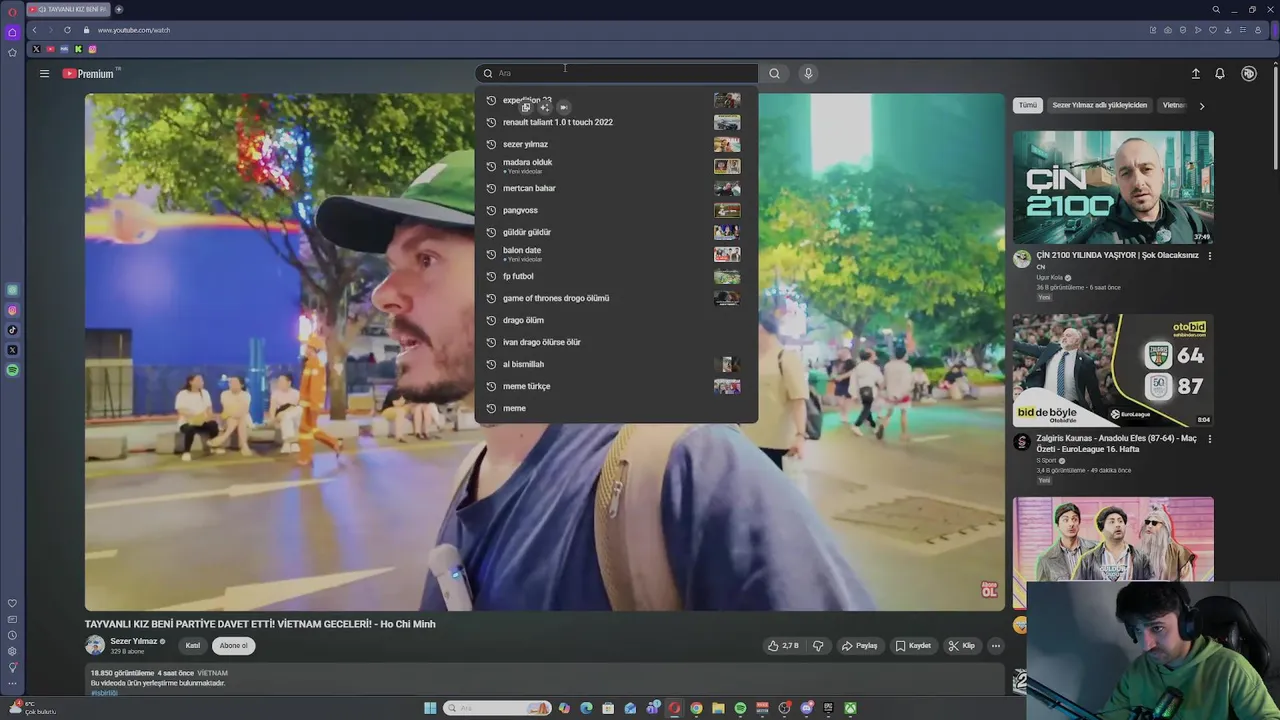Click the Windows taskbar search box
The height and width of the screenshot is (720, 1280).
[496, 708]
